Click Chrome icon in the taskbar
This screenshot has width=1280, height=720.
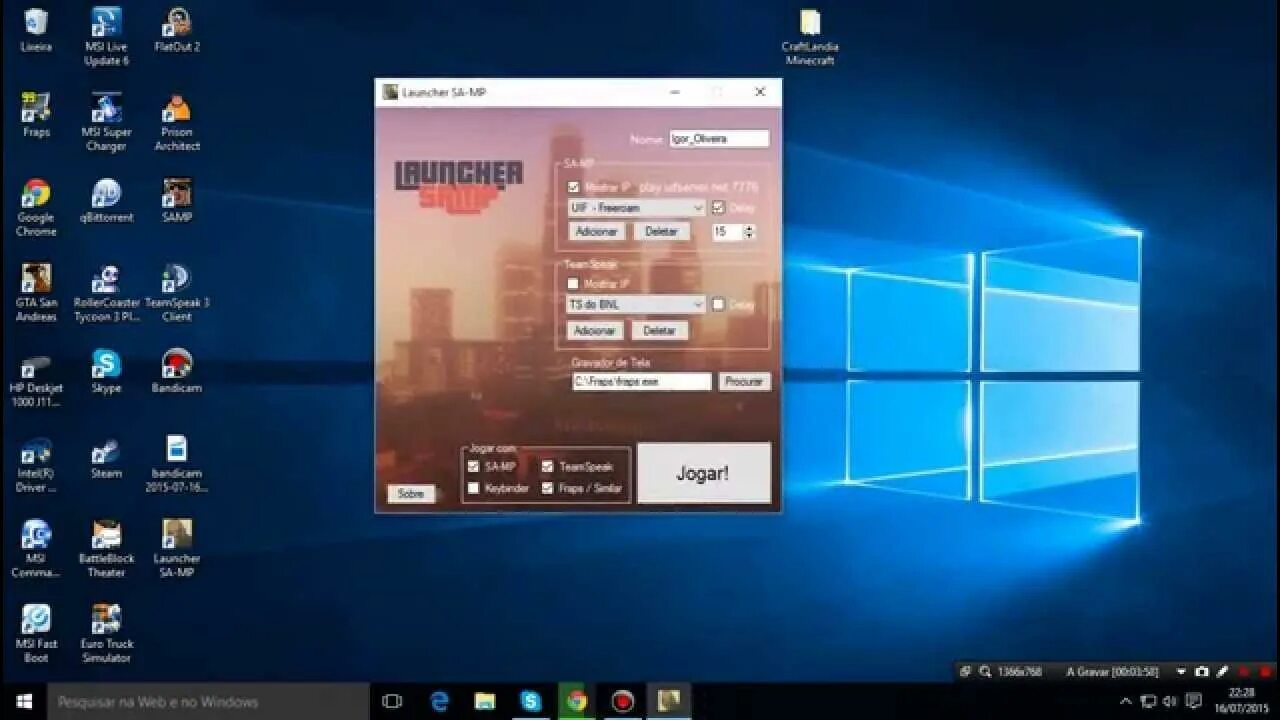coord(576,701)
